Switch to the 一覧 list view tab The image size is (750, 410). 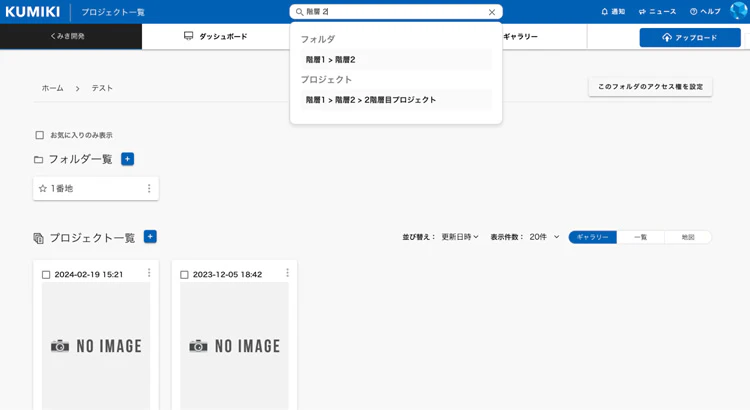[x=640, y=237]
